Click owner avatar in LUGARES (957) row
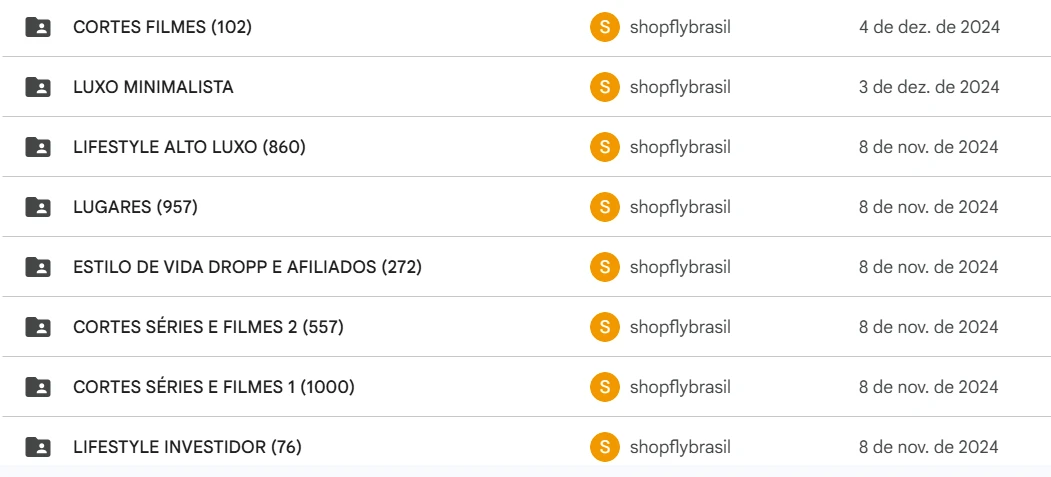 coord(604,207)
